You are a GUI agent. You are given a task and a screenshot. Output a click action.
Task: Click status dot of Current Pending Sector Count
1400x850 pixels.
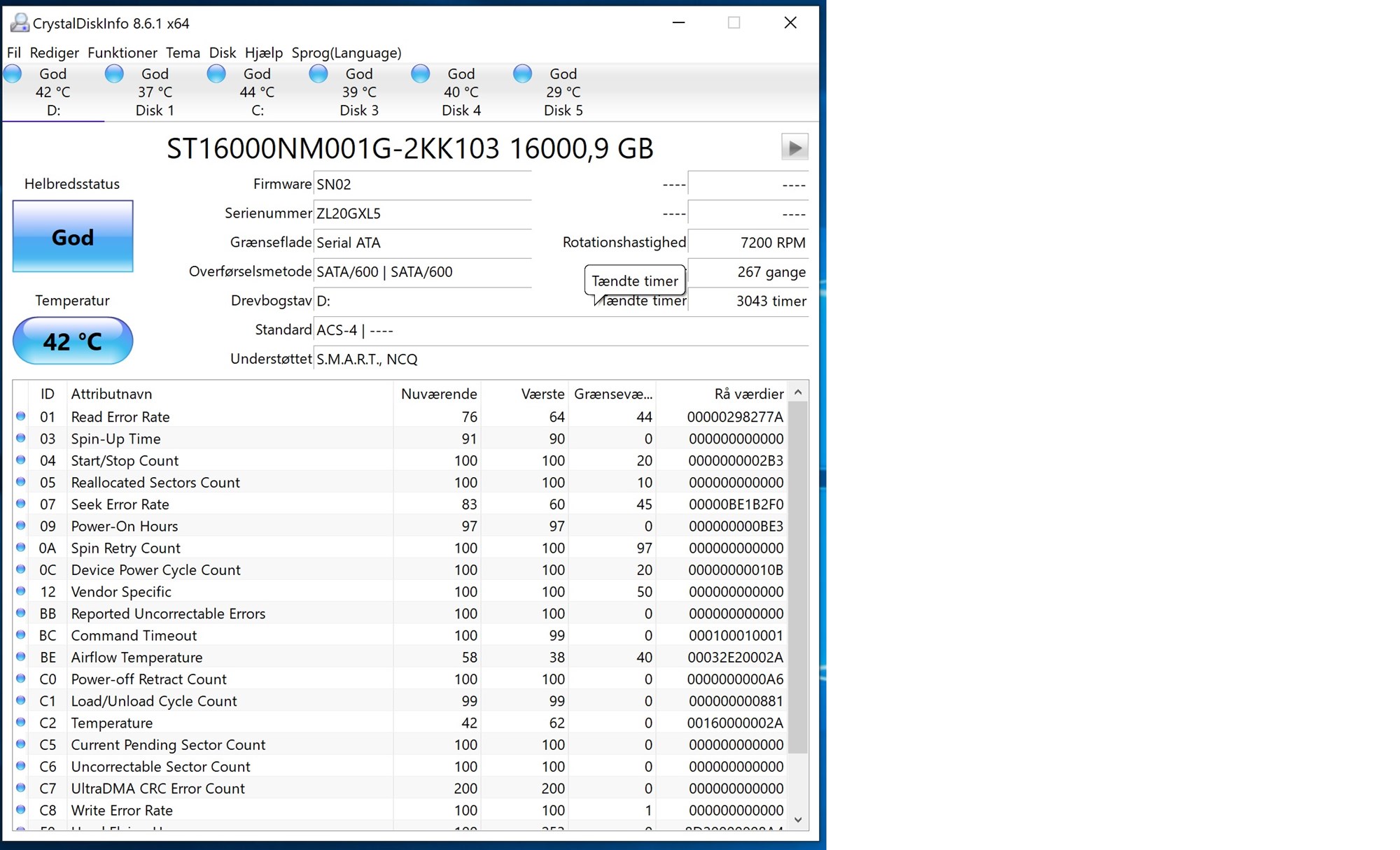[21, 744]
